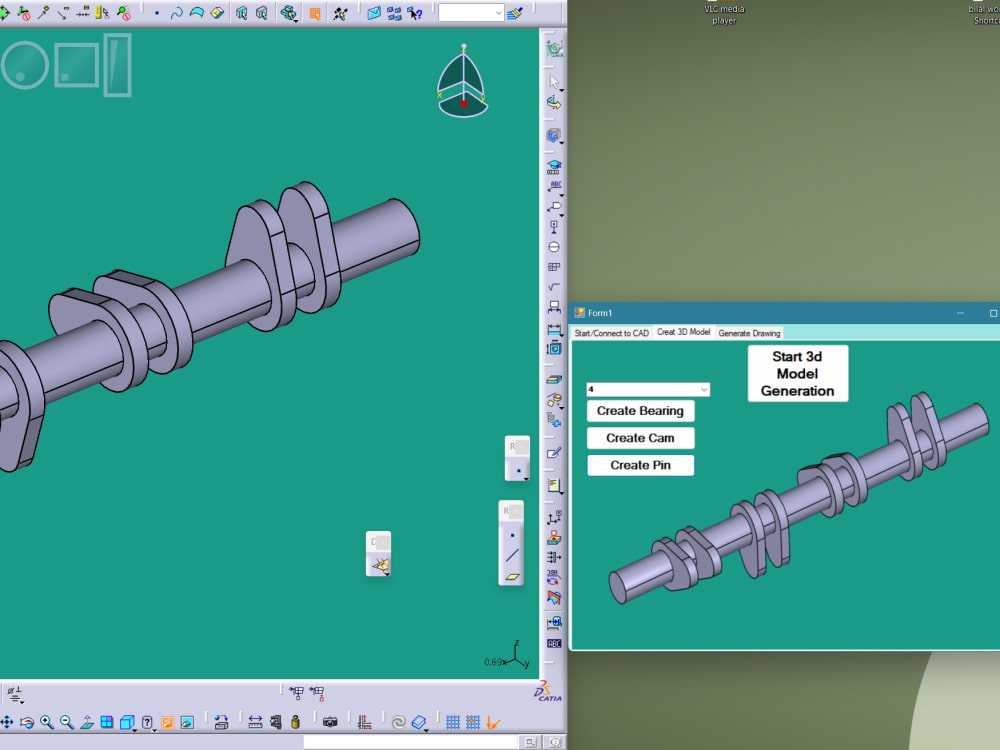Click the Select arrow tool in right toolbar
1000x750 pixels.
tap(554, 82)
